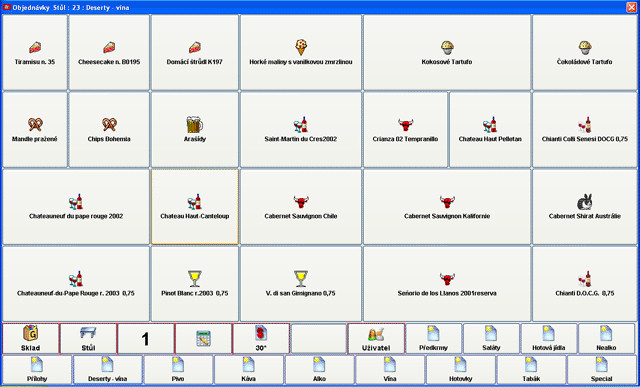Click the 30° button

pos(261,339)
